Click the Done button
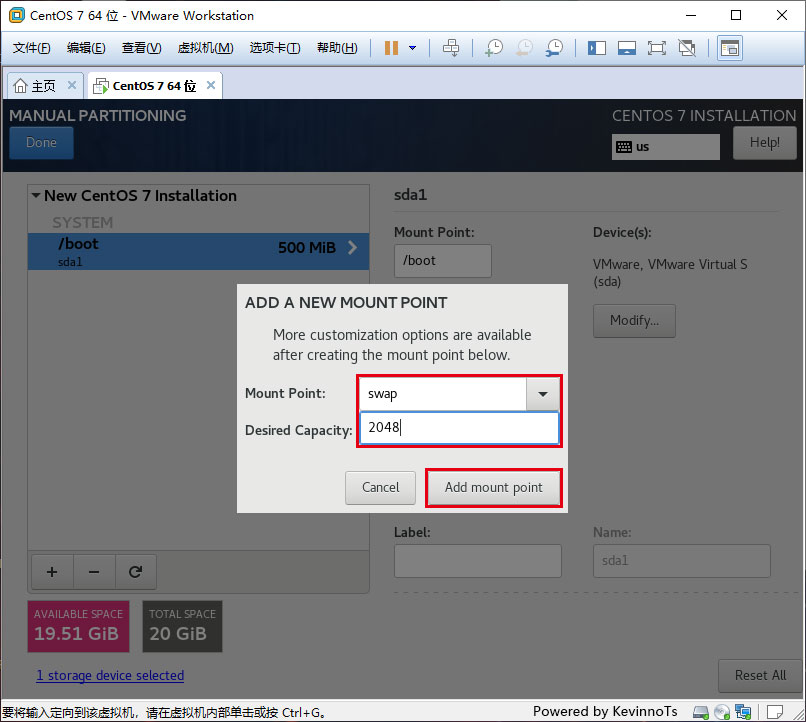Viewport: 806px width, 722px height. [x=41, y=142]
